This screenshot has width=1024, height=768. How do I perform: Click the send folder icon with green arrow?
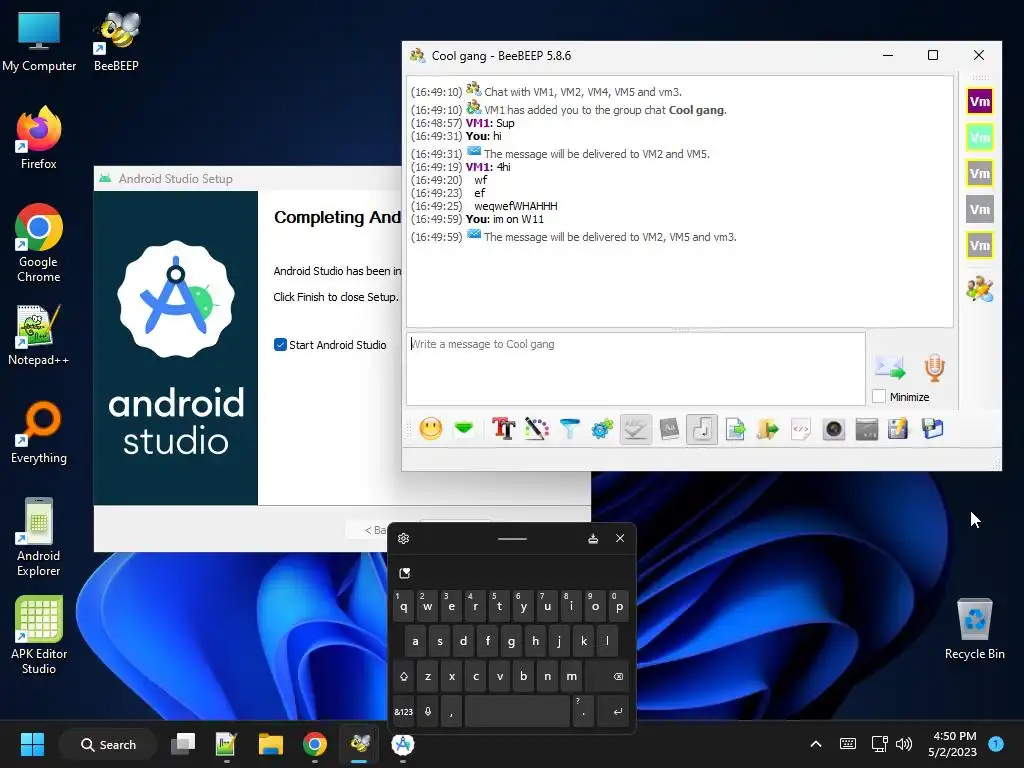tap(768, 429)
